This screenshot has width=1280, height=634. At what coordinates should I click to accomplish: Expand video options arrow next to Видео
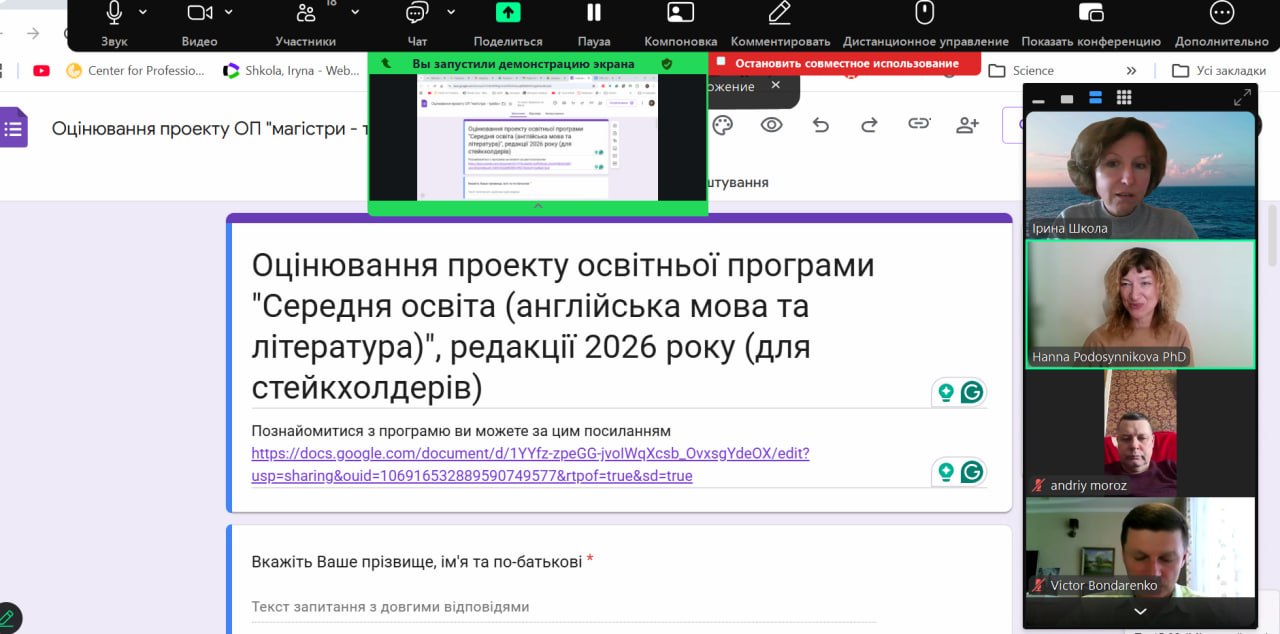click(x=229, y=12)
